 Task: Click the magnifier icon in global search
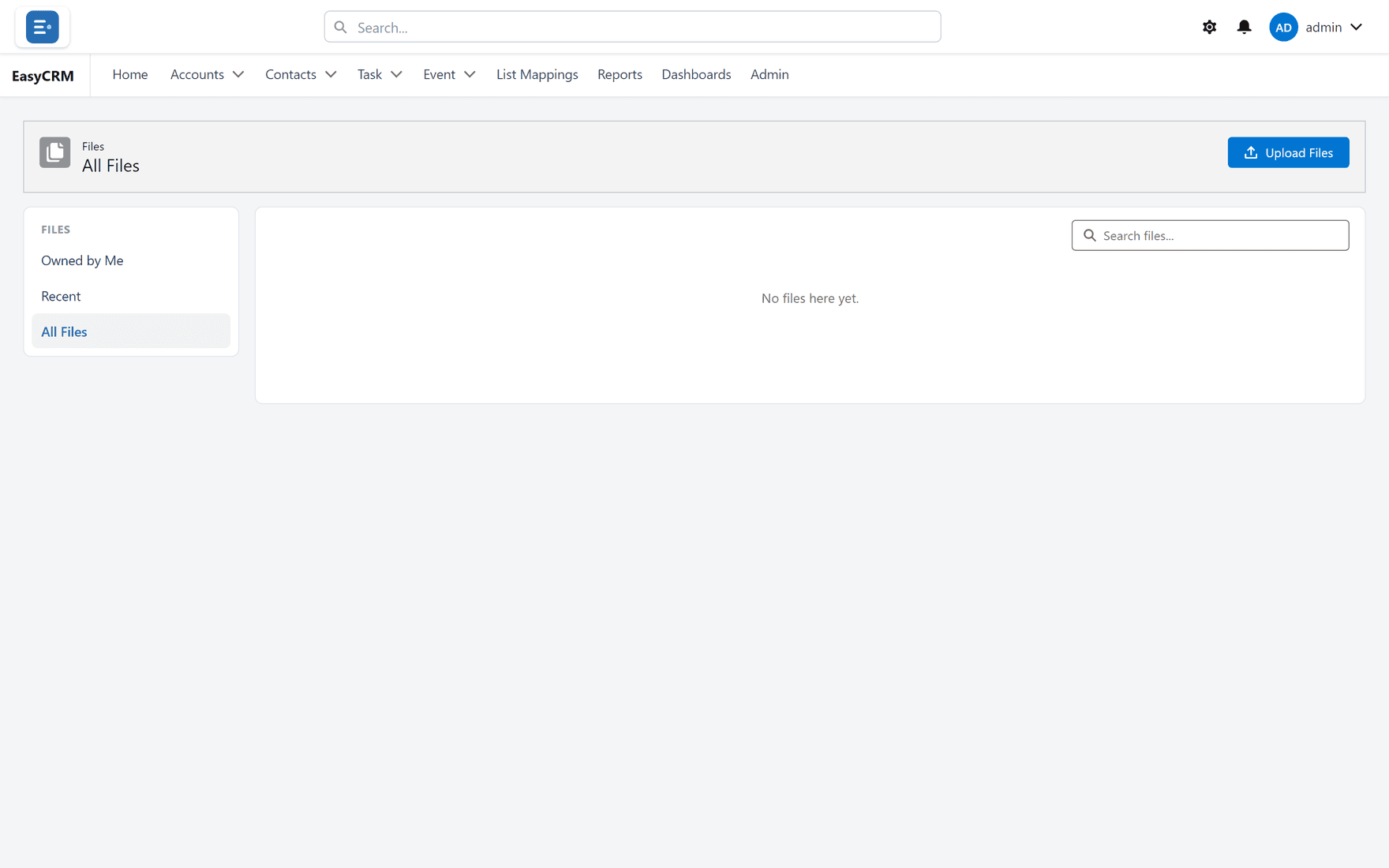pyautogui.click(x=340, y=27)
